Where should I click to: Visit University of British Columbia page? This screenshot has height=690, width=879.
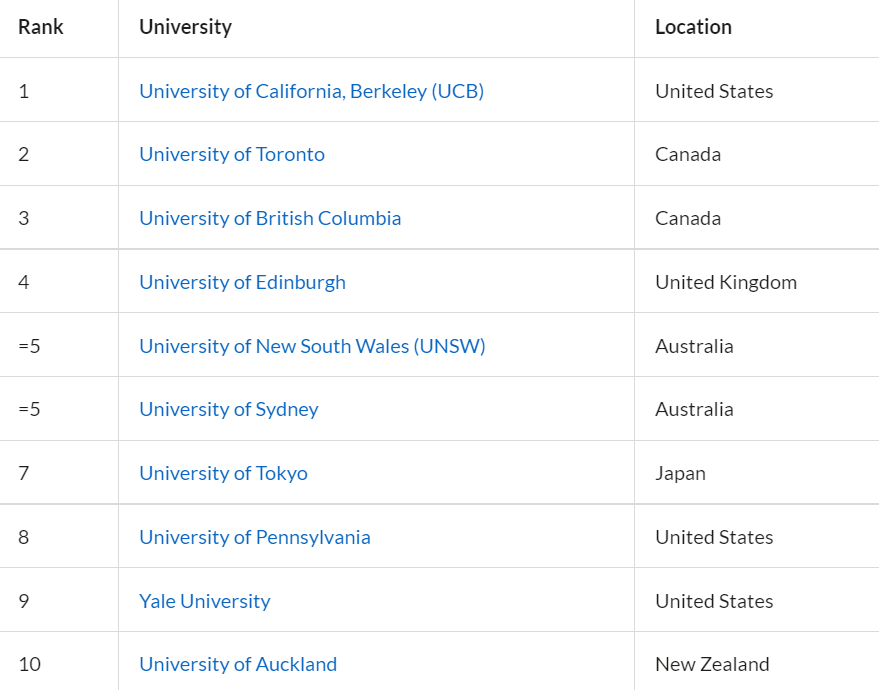270,218
